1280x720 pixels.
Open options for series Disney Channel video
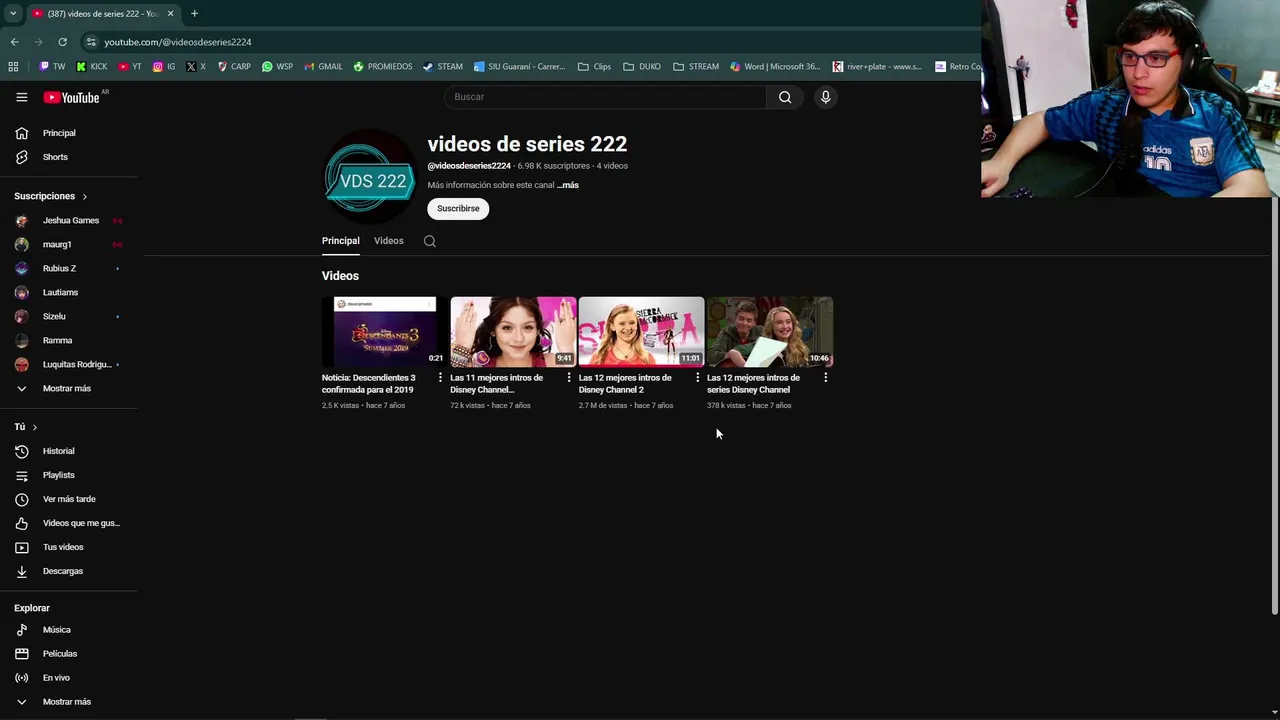(825, 378)
